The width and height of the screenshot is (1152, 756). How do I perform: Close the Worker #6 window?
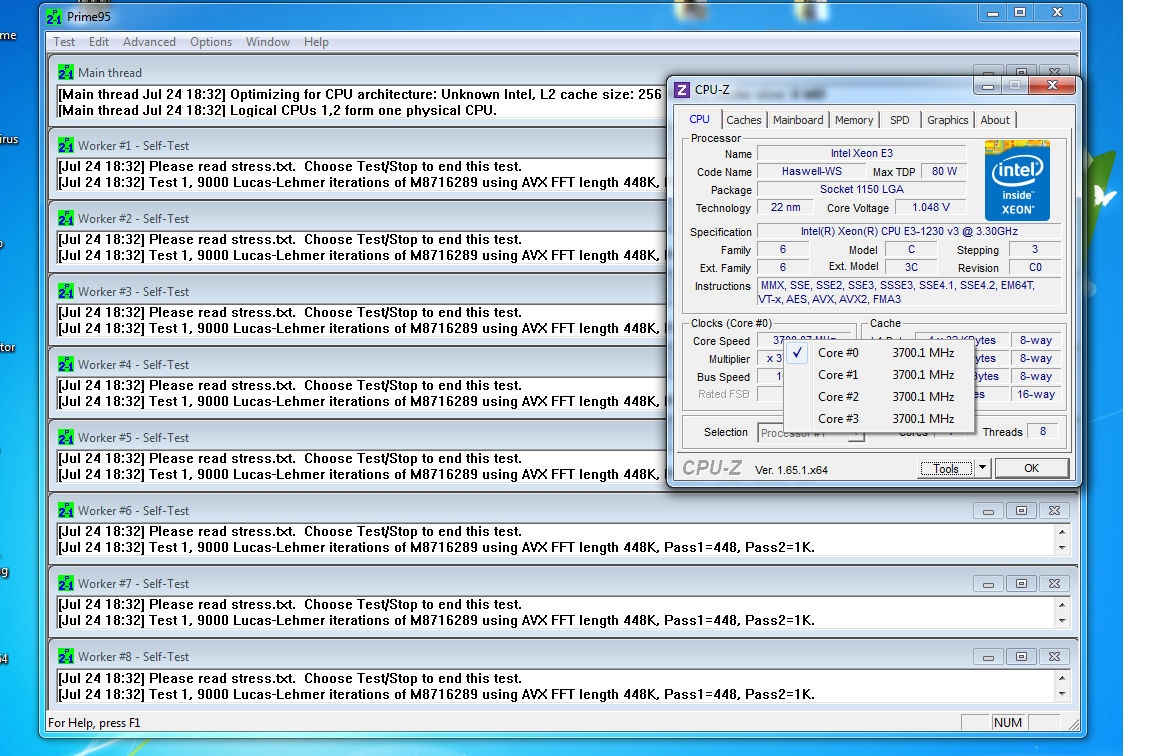tap(1054, 511)
